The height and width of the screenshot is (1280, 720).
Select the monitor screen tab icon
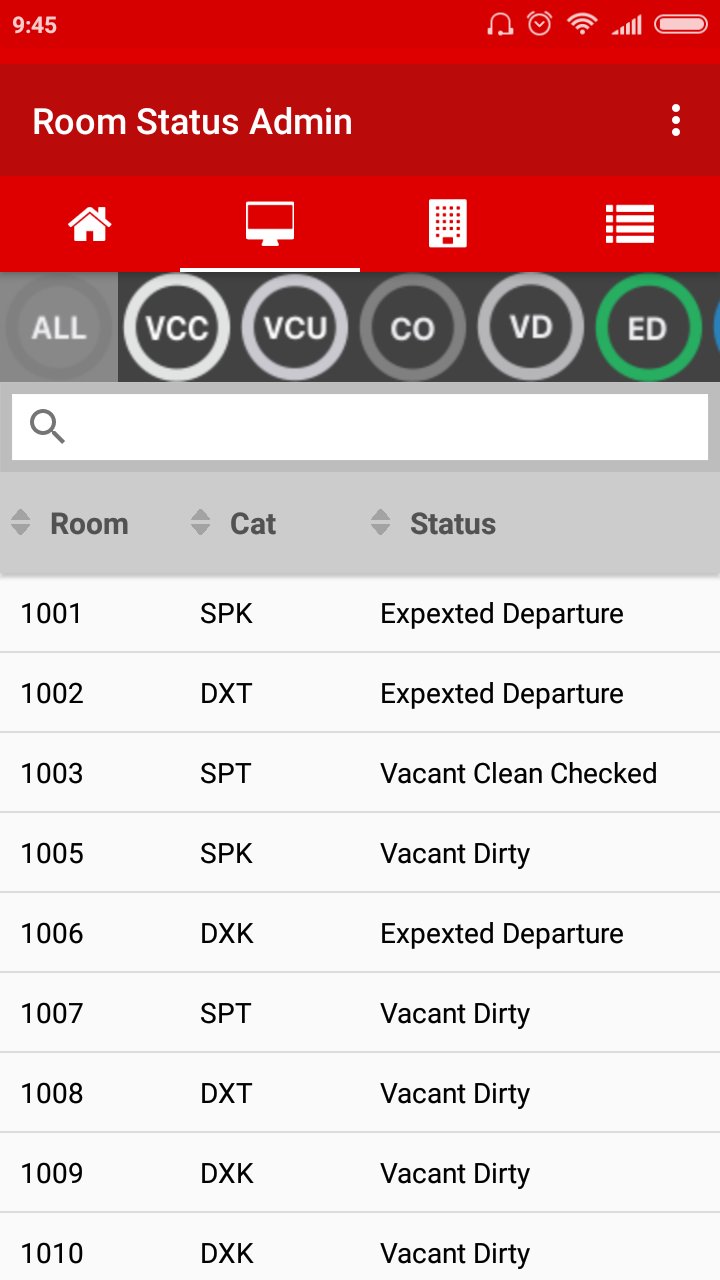pos(270,223)
